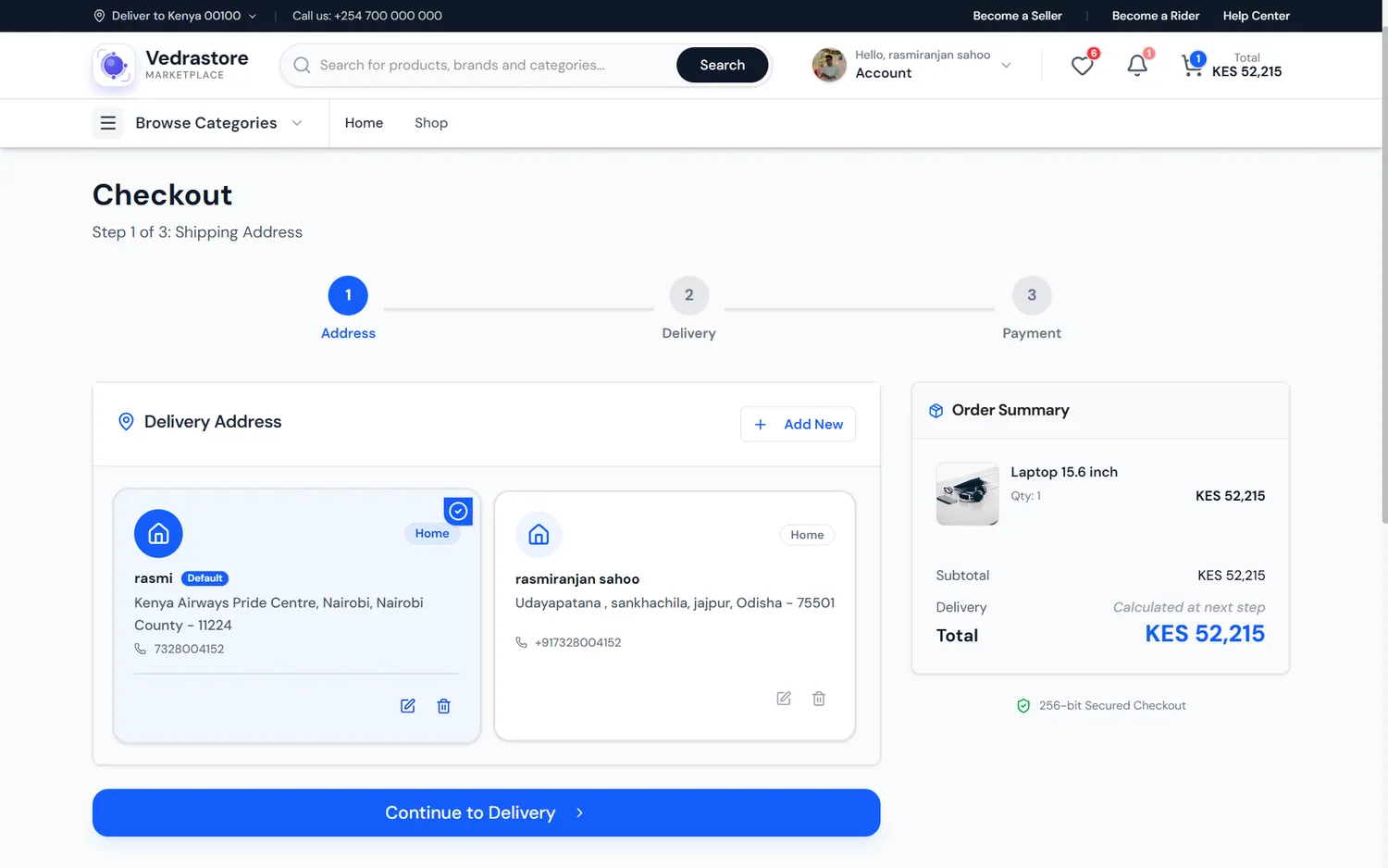This screenshot has height=868, width=1388.
Task: Click the Step 1 of 3: Shipping Address text
Action: (x=197, y=232)
